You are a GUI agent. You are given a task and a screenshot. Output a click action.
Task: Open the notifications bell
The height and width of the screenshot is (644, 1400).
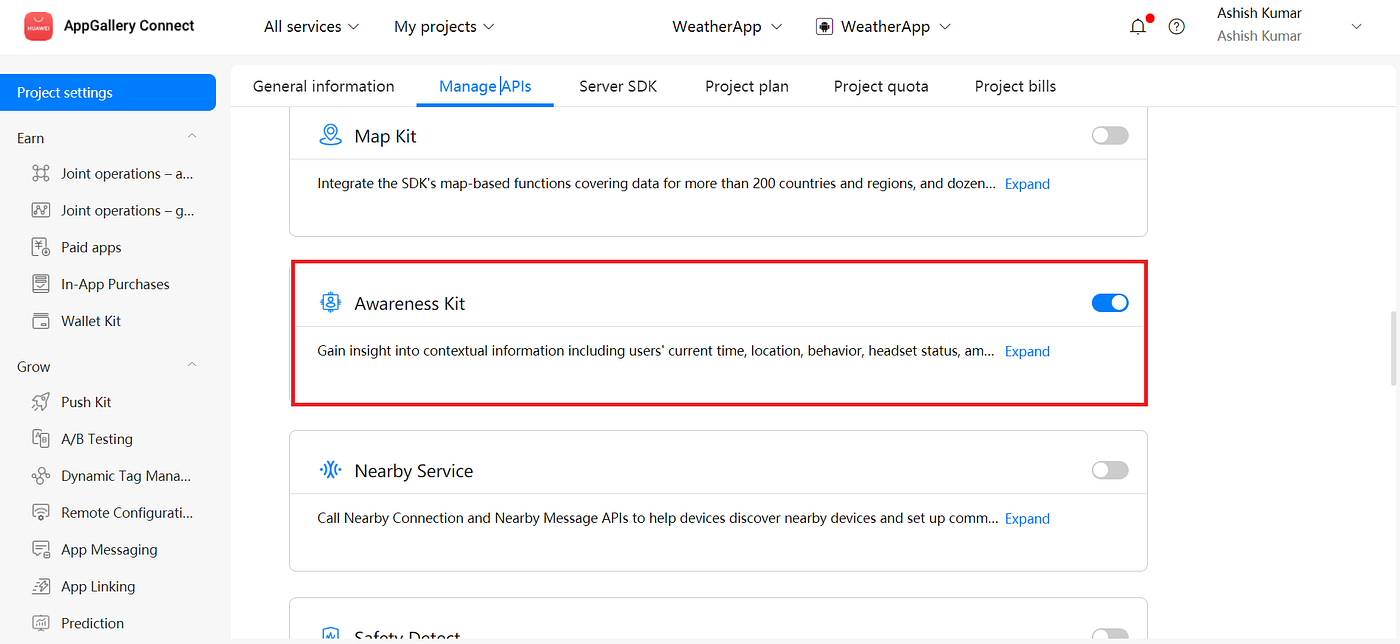[x=1137, y=26]
